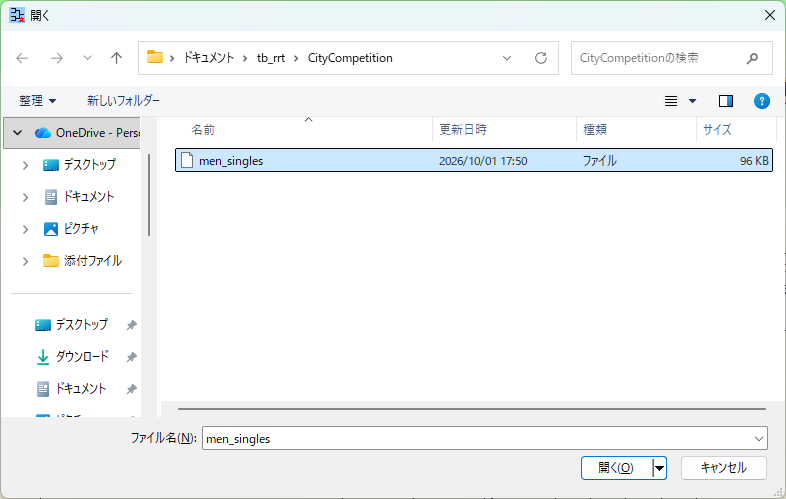Select ドキュメント under OneDrive
Viewport: 786px width, 499px height.
pos(79,197)
